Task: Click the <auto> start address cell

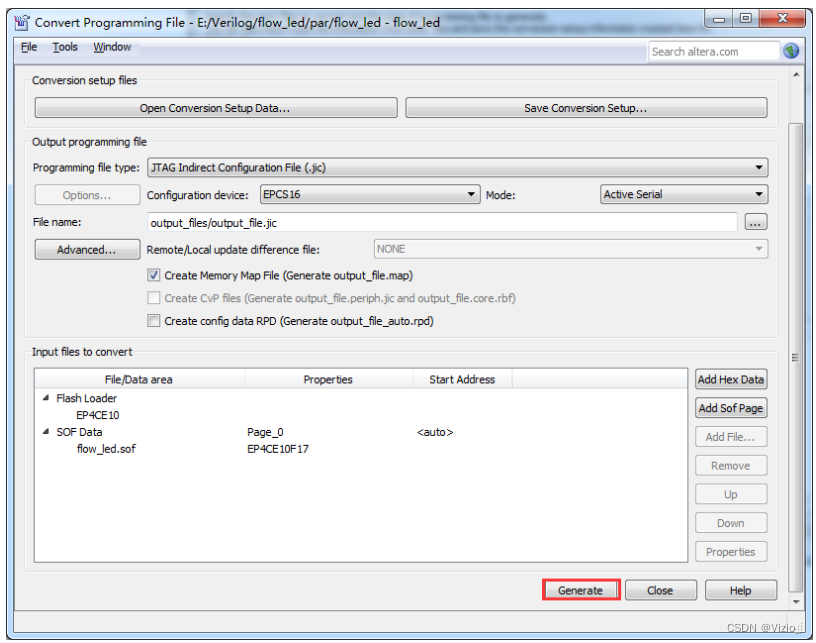Action: point(435,432)
